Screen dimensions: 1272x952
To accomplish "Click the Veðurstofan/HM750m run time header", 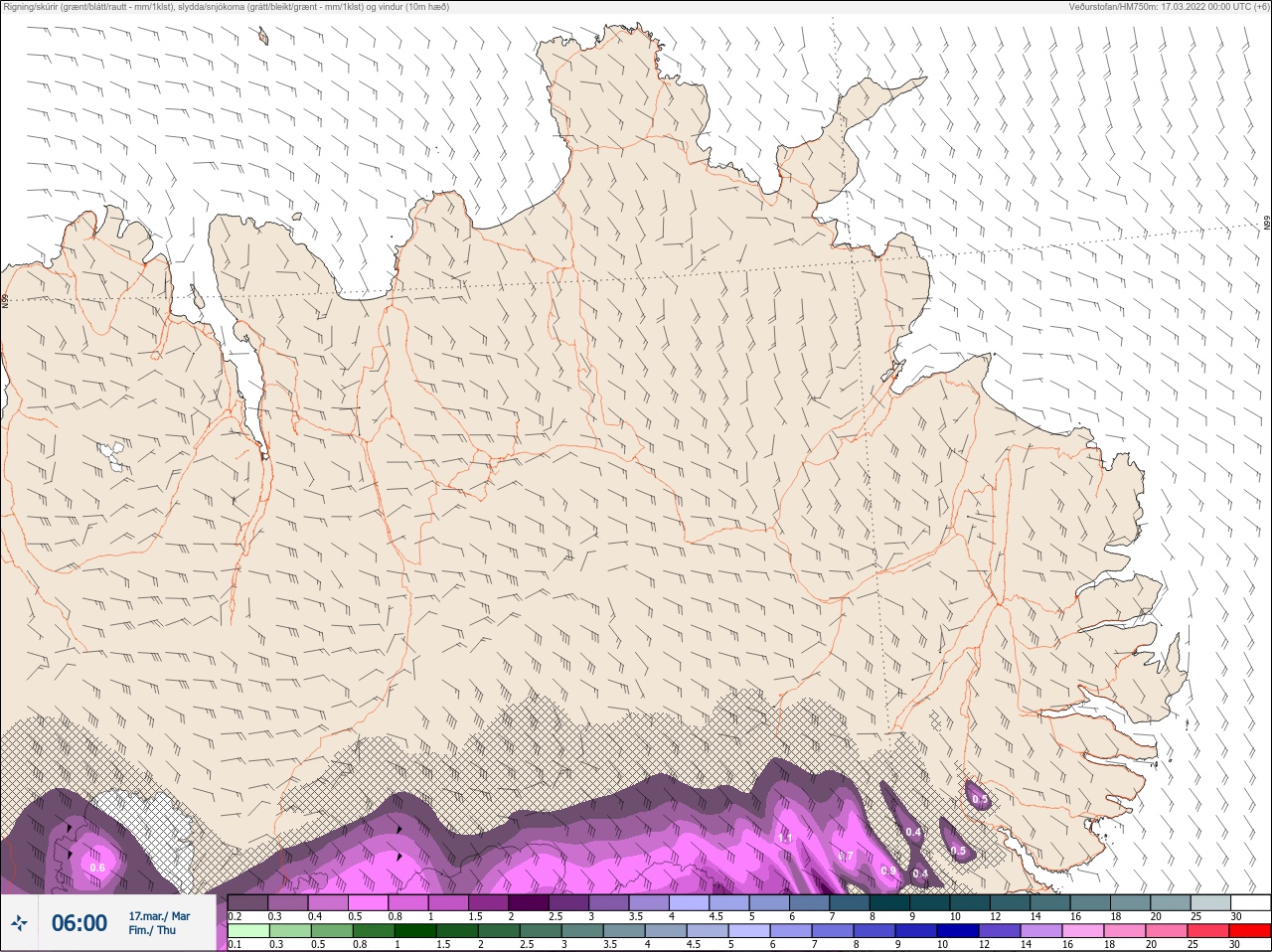I will tap(1169, 7).
